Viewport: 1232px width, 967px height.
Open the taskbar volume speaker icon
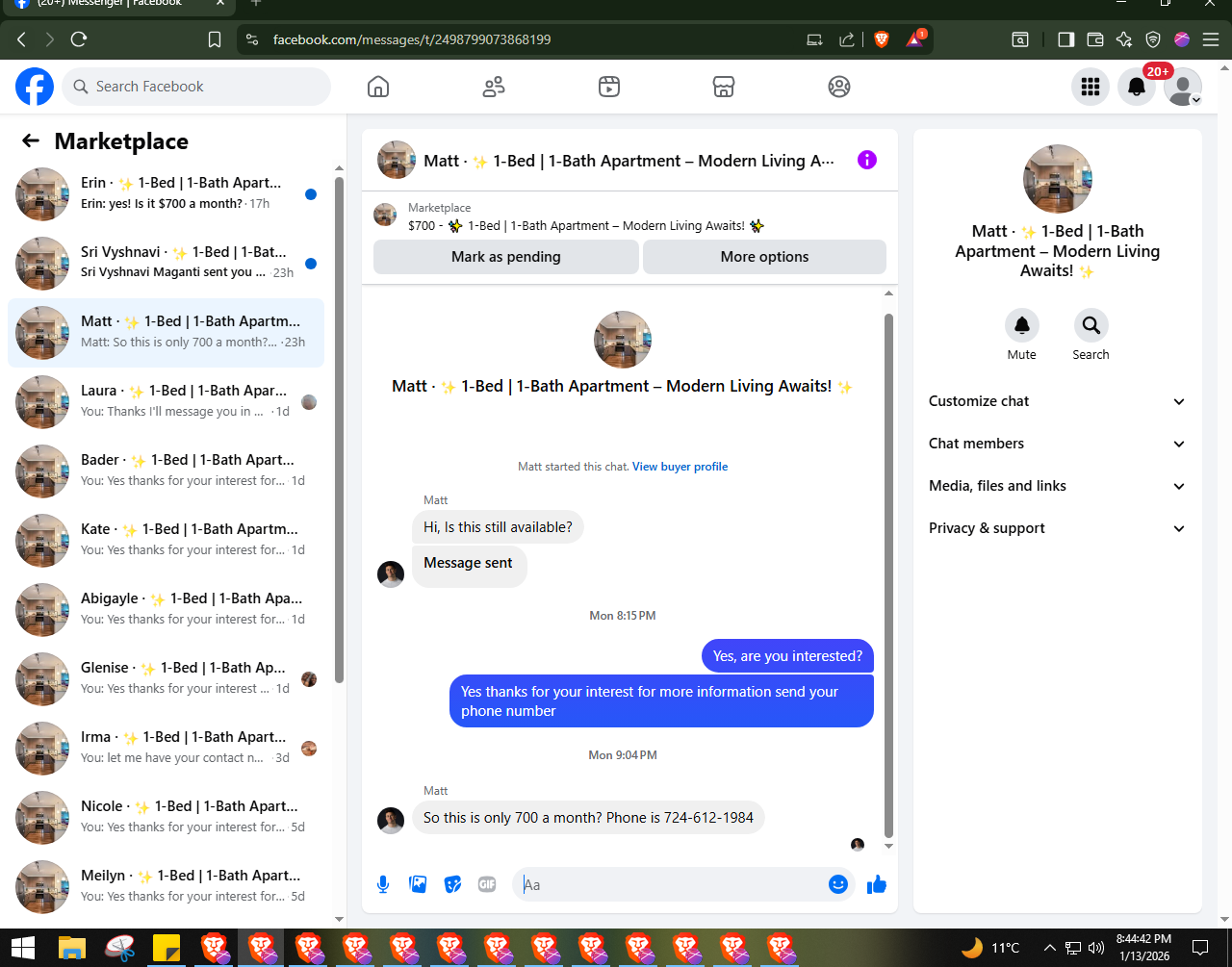pyautogui.click(x=1095, y=948)
